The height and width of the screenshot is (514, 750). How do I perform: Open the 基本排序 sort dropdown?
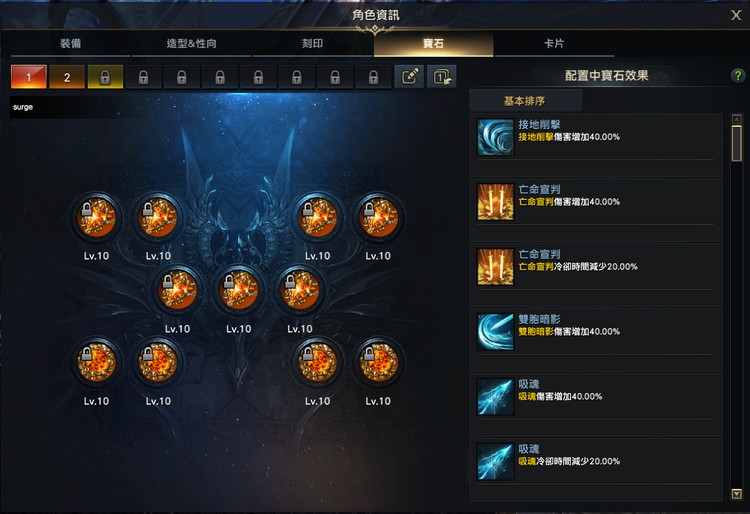coord(525,101)
